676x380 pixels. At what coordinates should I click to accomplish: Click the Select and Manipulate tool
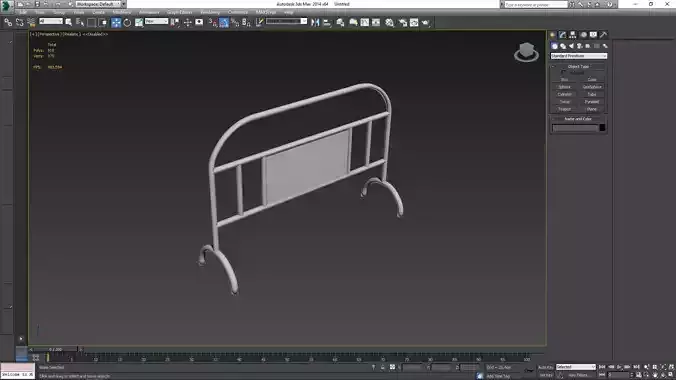point(188,22)
